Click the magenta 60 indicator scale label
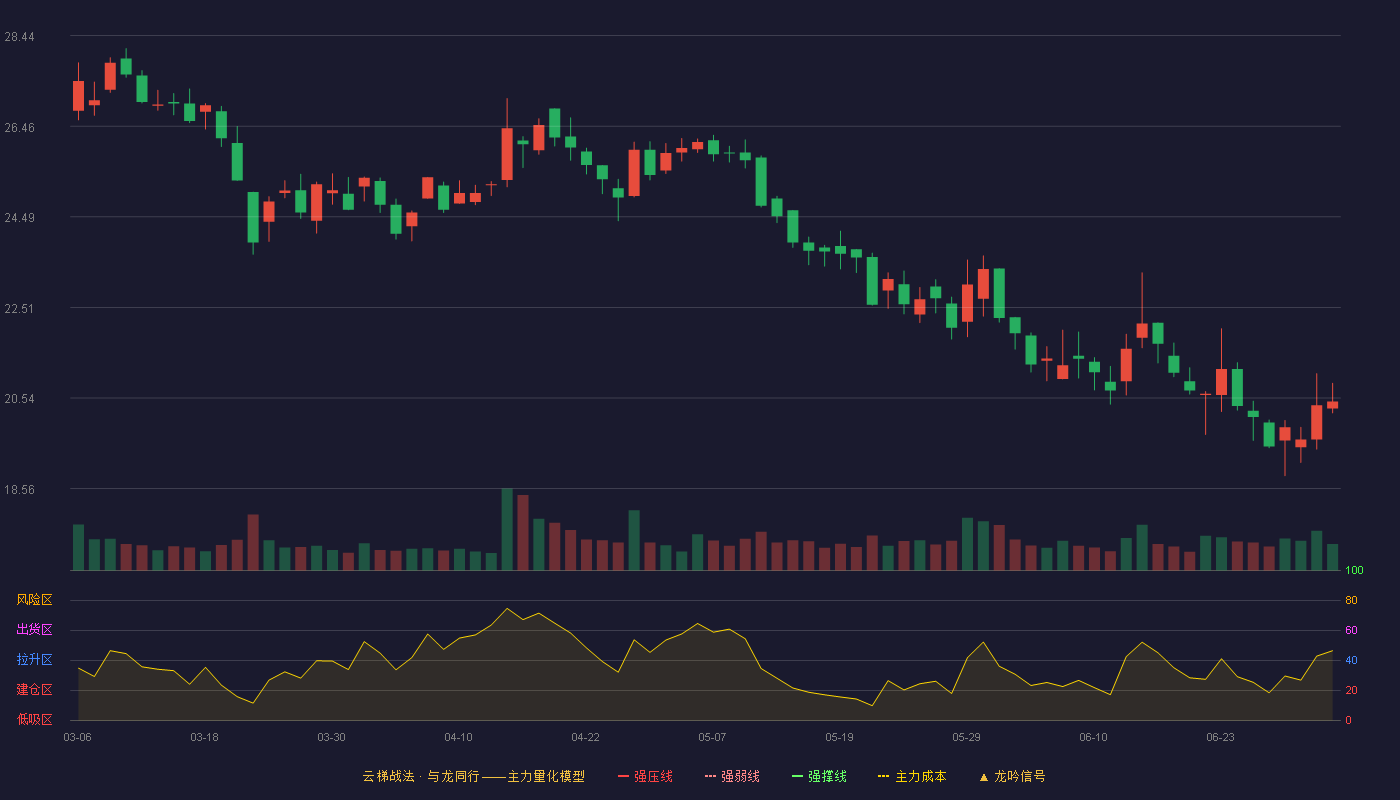This screenshot has width=1400, height=800. click(x=1351, y=631)
